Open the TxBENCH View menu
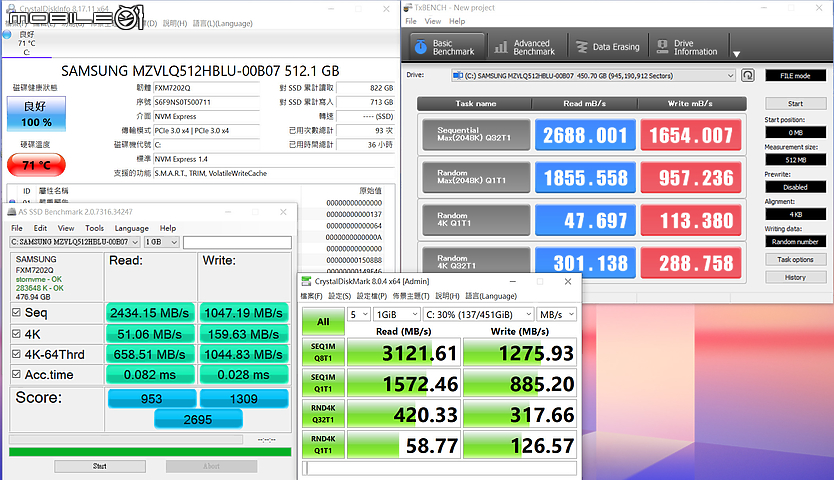834x480 pixels. coord(432,21)
